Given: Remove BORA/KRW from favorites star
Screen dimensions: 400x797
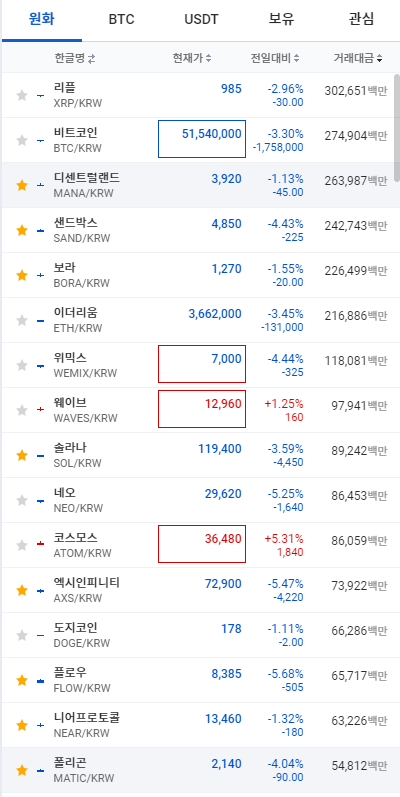Looking at the screenshot, I should tap(21, 275).
